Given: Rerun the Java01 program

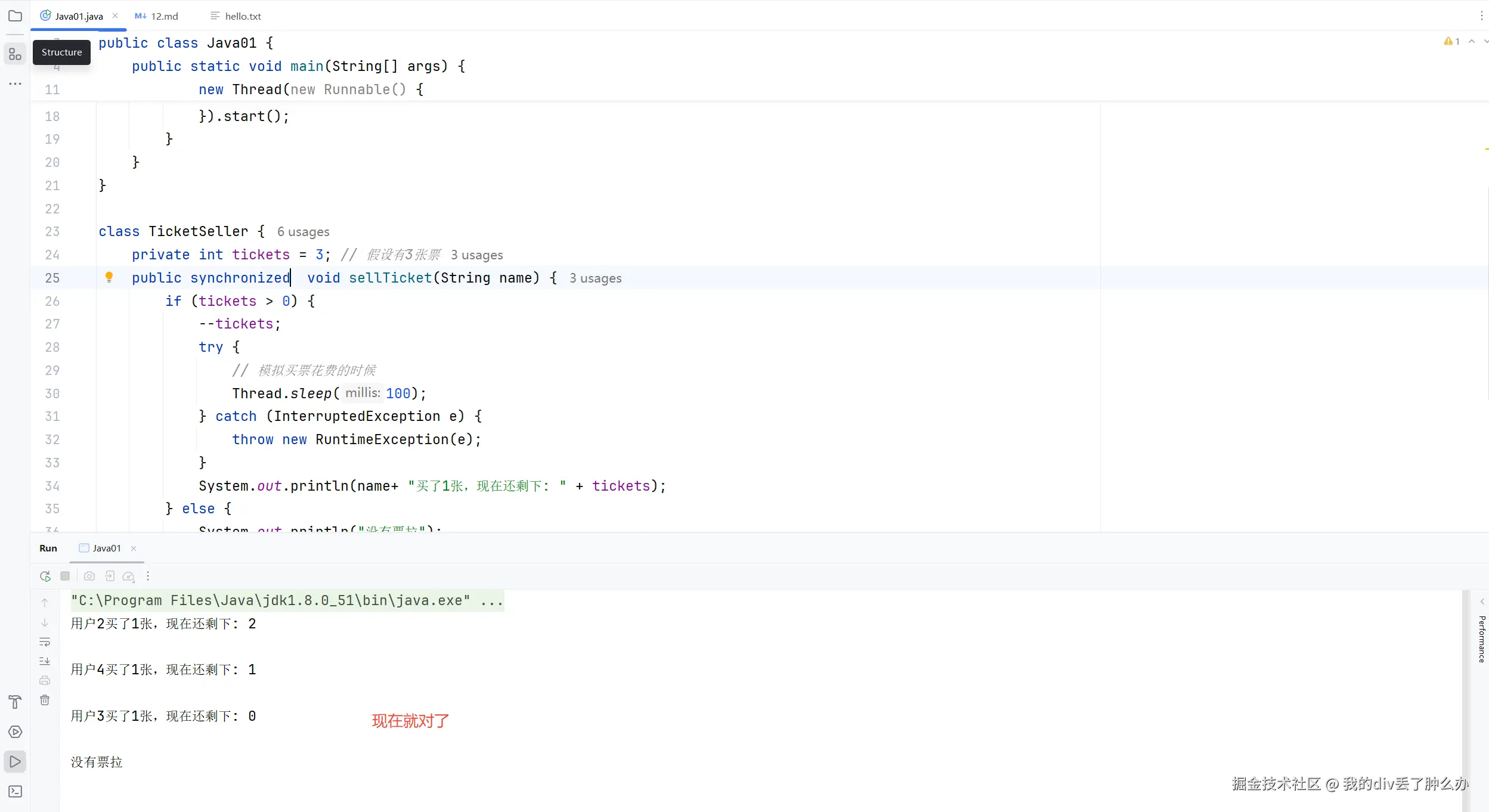Looking at the screenshot, I should click(45, 576).
